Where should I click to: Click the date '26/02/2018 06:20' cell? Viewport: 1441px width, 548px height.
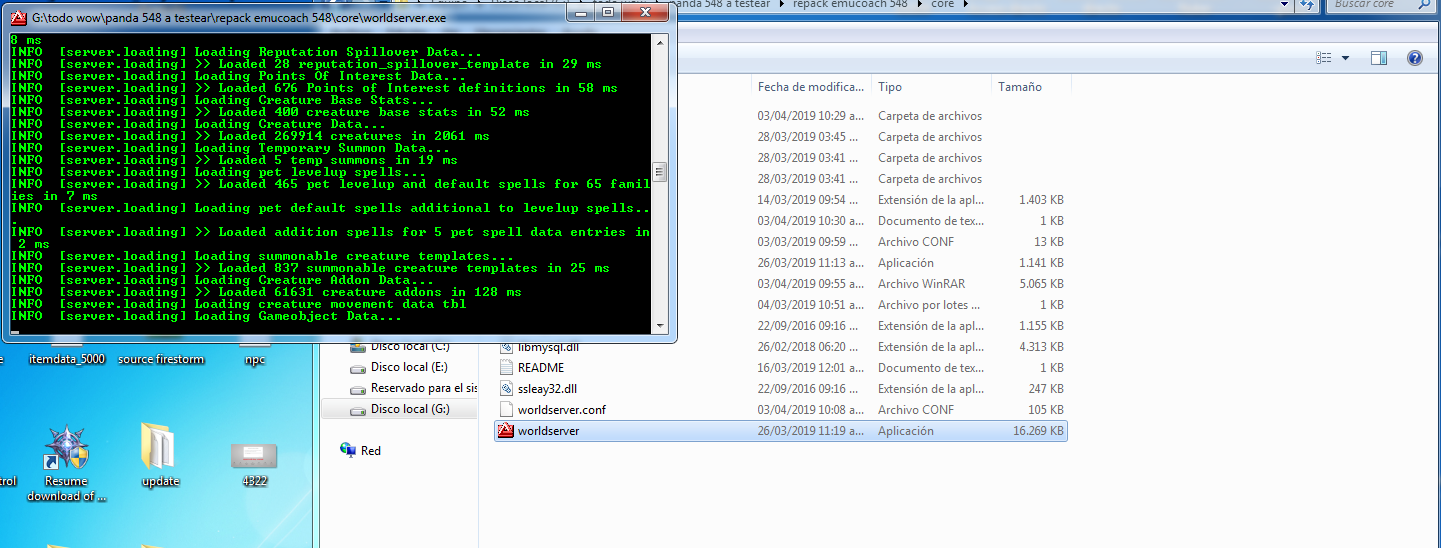809,347
